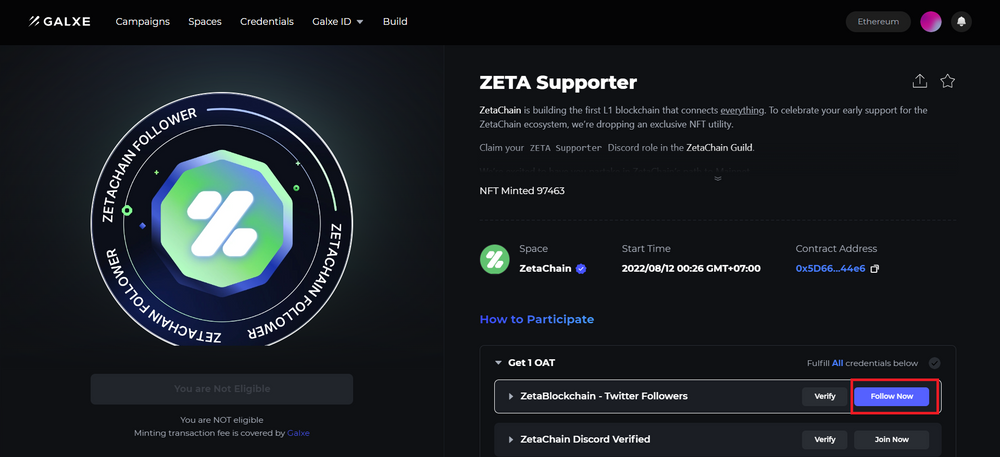Click the Follow Now button
1000x457 pixels.
point(892,396)
